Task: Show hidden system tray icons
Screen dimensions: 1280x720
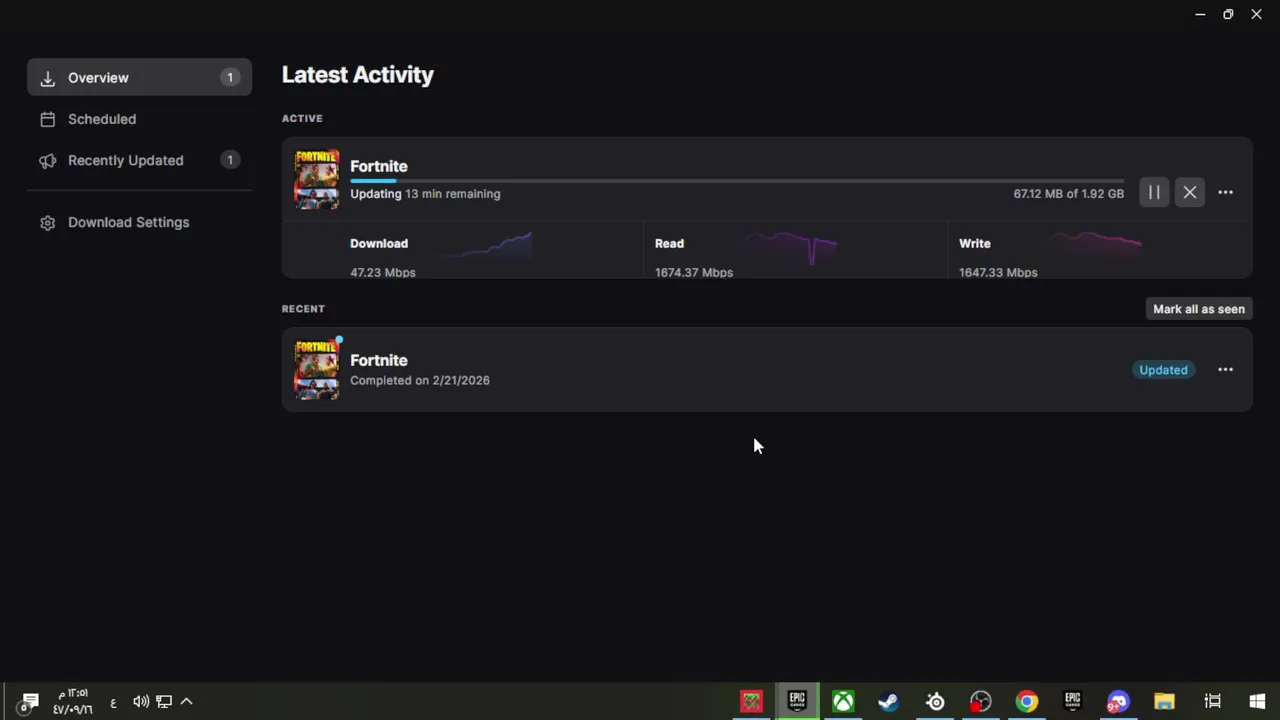Action: click(186, 702)
